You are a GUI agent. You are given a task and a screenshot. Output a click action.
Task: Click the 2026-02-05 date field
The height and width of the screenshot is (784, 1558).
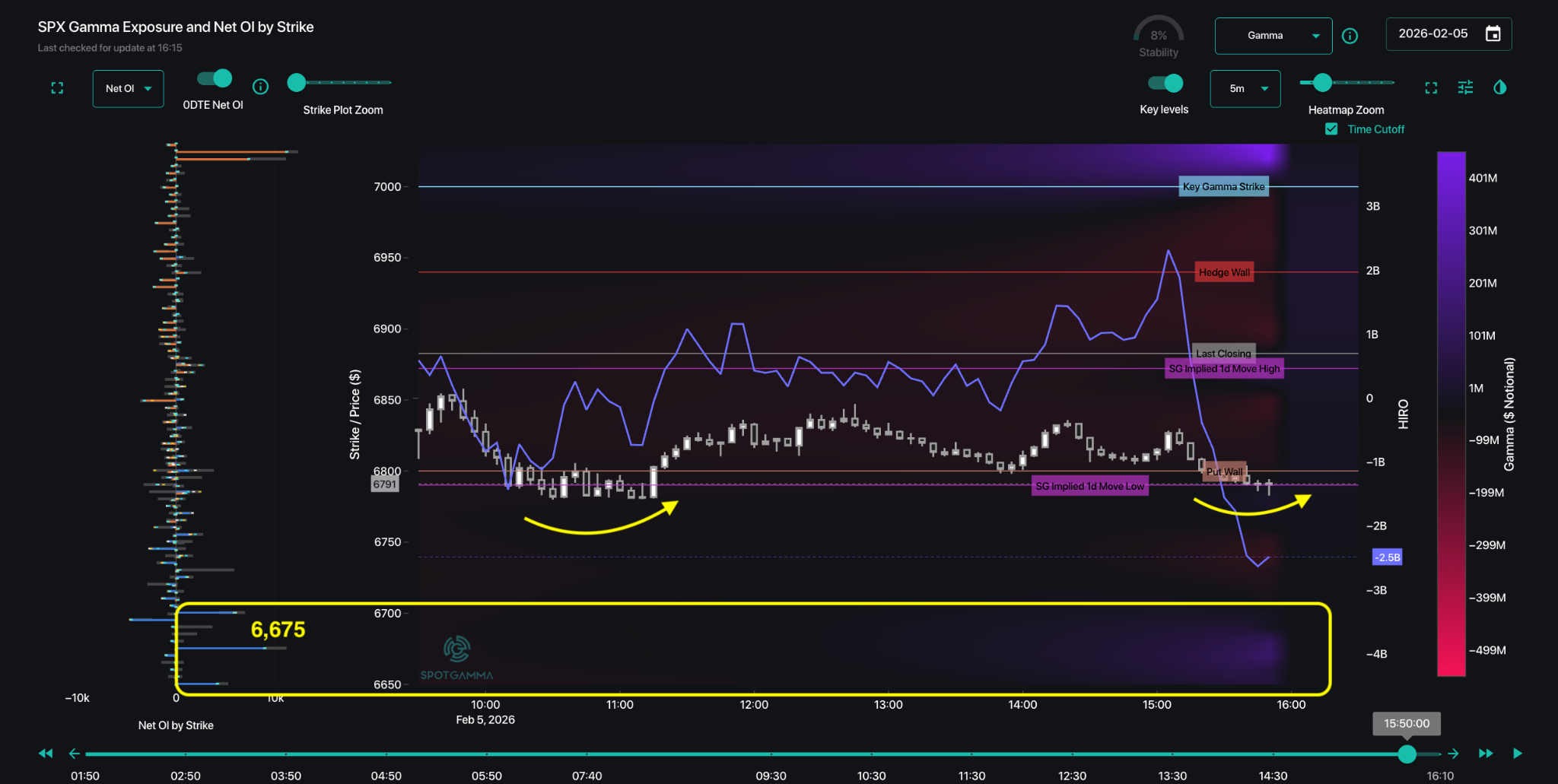(x=1433, y=34)
